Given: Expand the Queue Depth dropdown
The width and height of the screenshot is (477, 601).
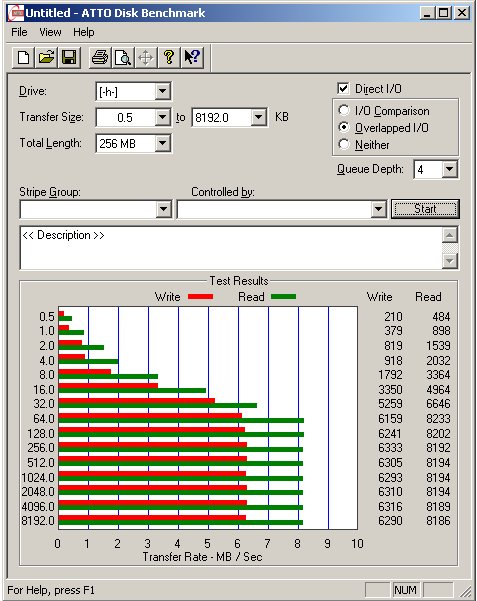Looking at the screenshot, I should coord(449,169).
